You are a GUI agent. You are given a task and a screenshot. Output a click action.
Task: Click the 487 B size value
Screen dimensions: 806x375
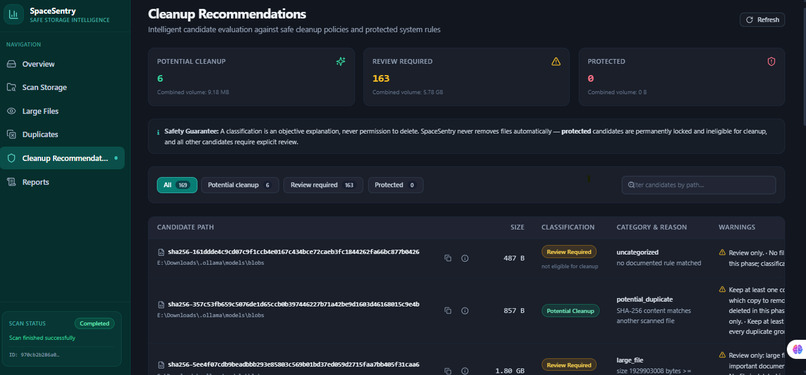pyautogui.click(x=514, y=258)
